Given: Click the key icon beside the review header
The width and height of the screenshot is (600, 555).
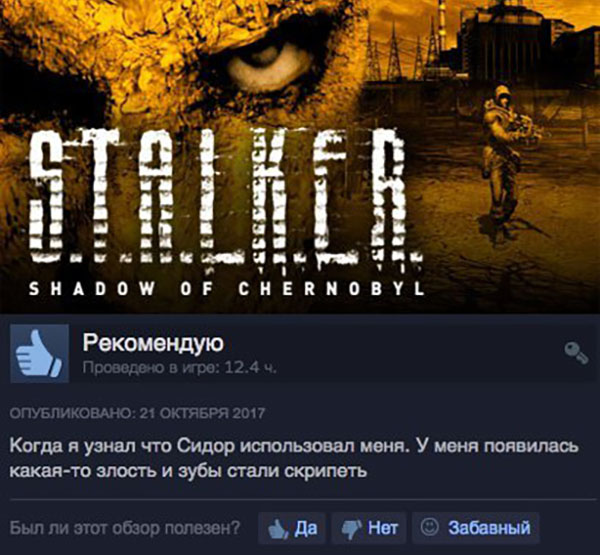Looking at the screenshot, I should (x=576, y=353).
